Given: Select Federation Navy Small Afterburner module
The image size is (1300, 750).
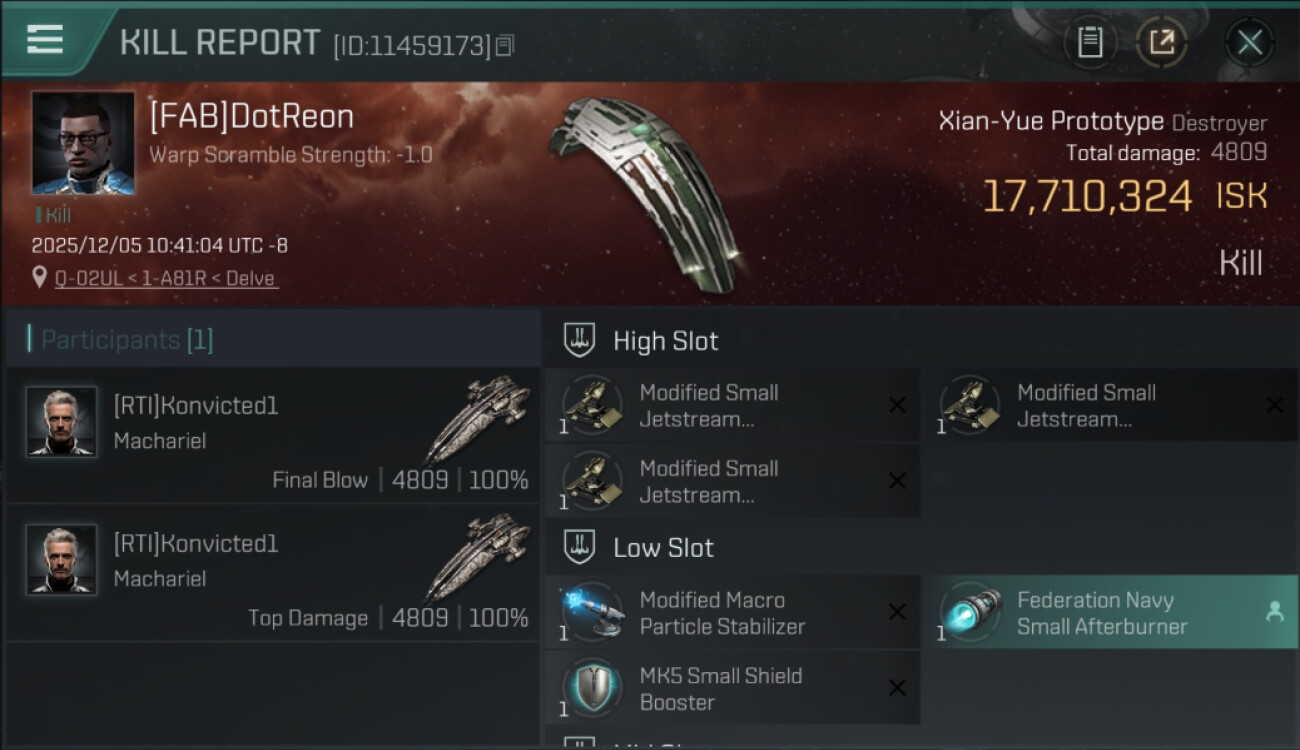Looking at the screenshot, I should coord(1110,612).
